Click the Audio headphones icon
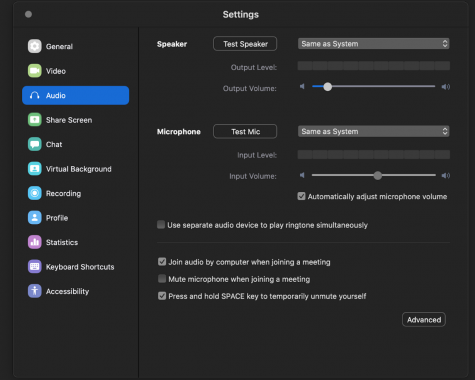This screenshot has width=475, height=380. 35,95
